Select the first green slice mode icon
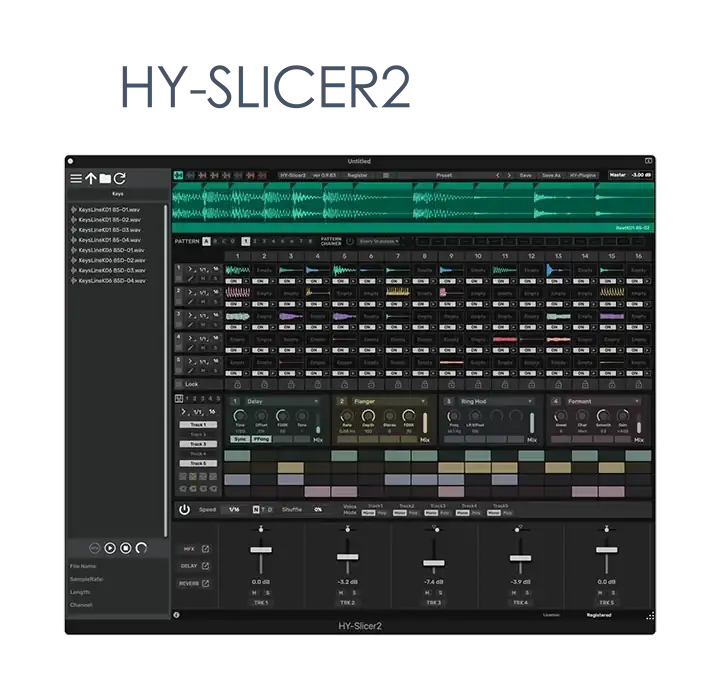Screen dimensions: 720x700 [178, 175]
